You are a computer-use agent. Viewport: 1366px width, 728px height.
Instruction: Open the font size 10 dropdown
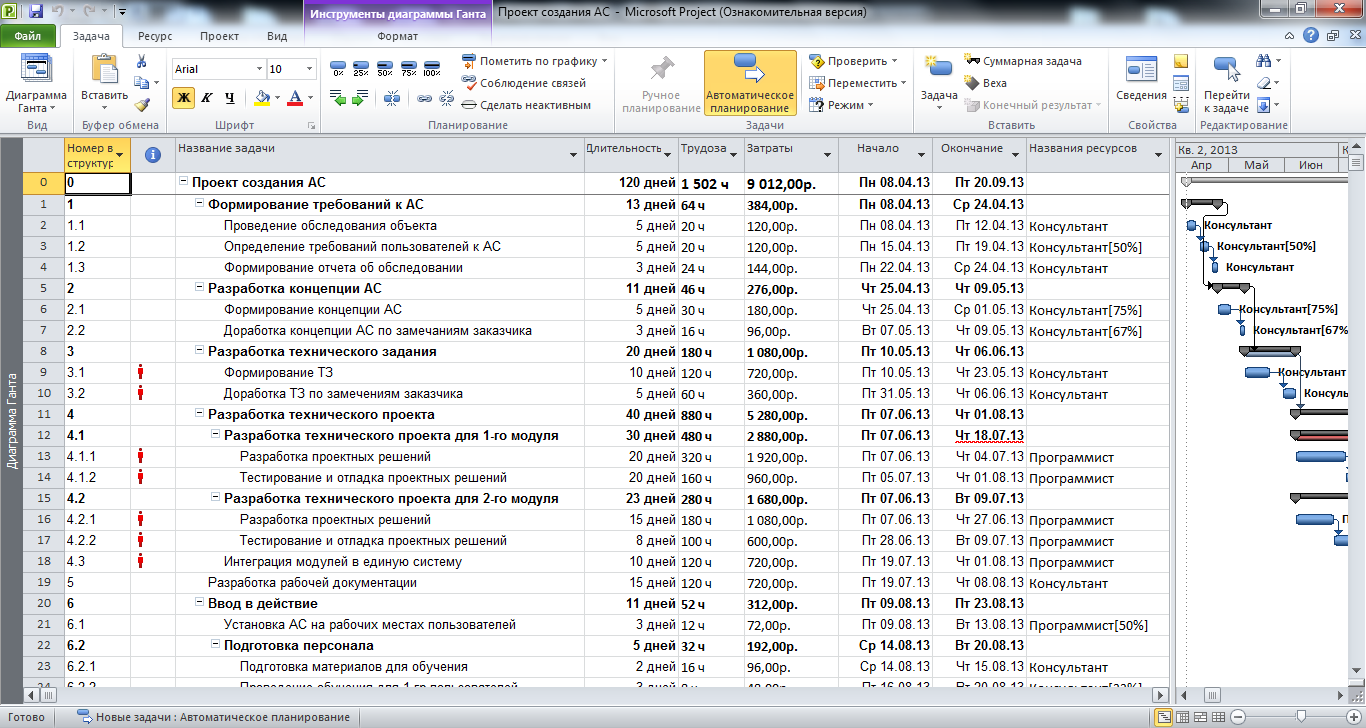[x=311, y=70]
